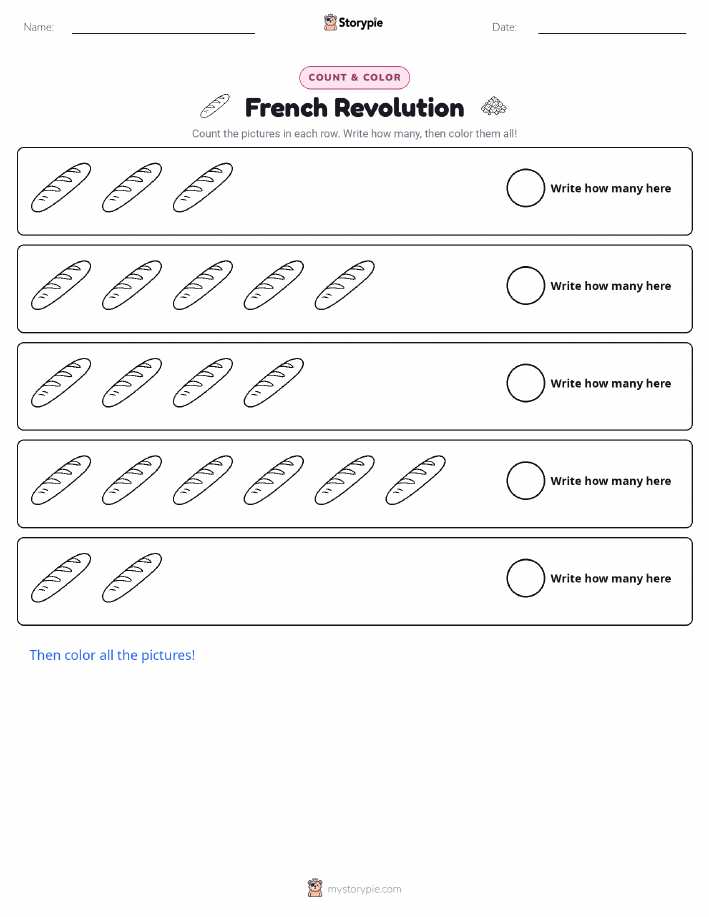Click the second baguette in the last row
Image resolution: width=709 pixels, height=917 pixels.
(132, 578)
